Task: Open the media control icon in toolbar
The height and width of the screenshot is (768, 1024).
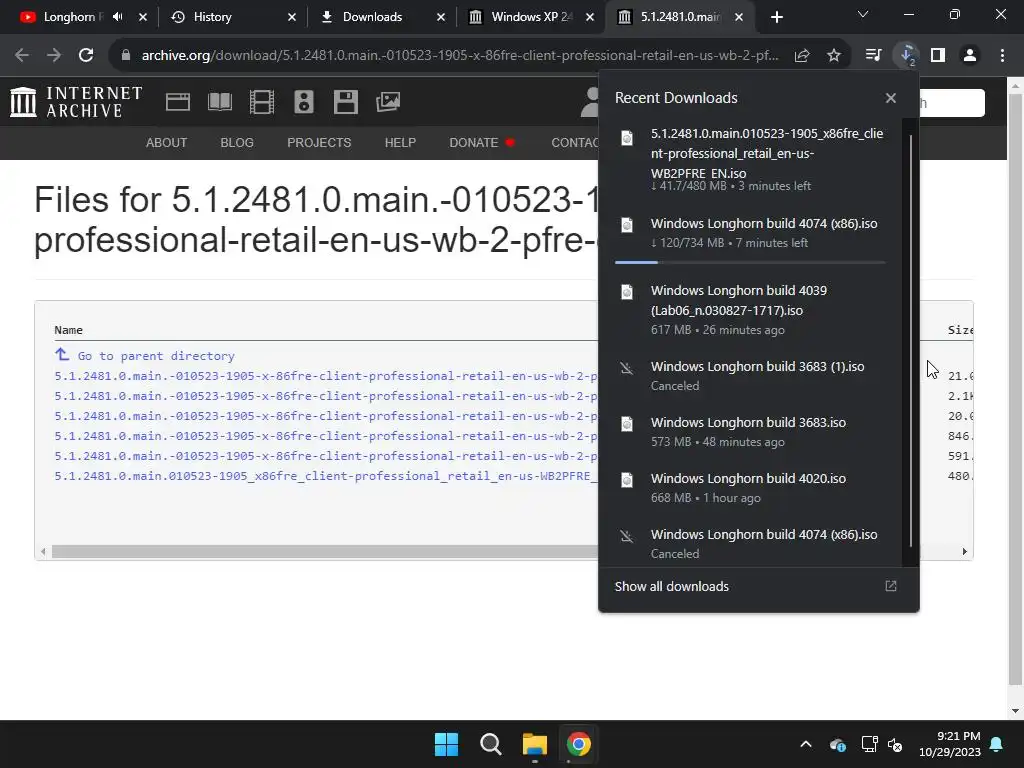Action: pos(874,56)
